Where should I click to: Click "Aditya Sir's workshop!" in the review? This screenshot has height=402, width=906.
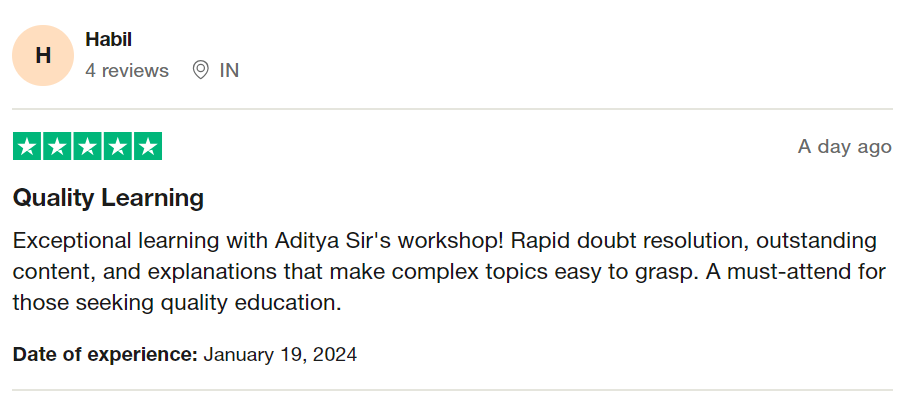click(371, 241)
